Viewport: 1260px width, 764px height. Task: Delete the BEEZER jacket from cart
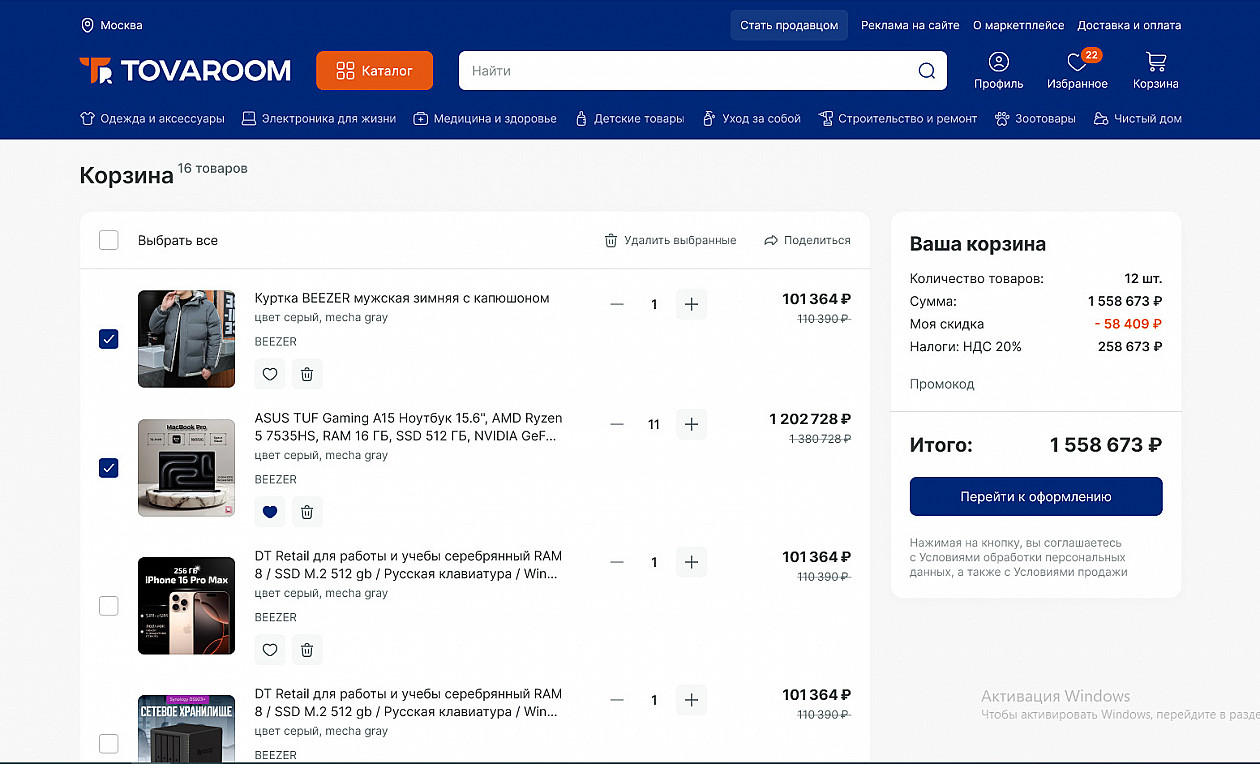[x=307, y=374]
